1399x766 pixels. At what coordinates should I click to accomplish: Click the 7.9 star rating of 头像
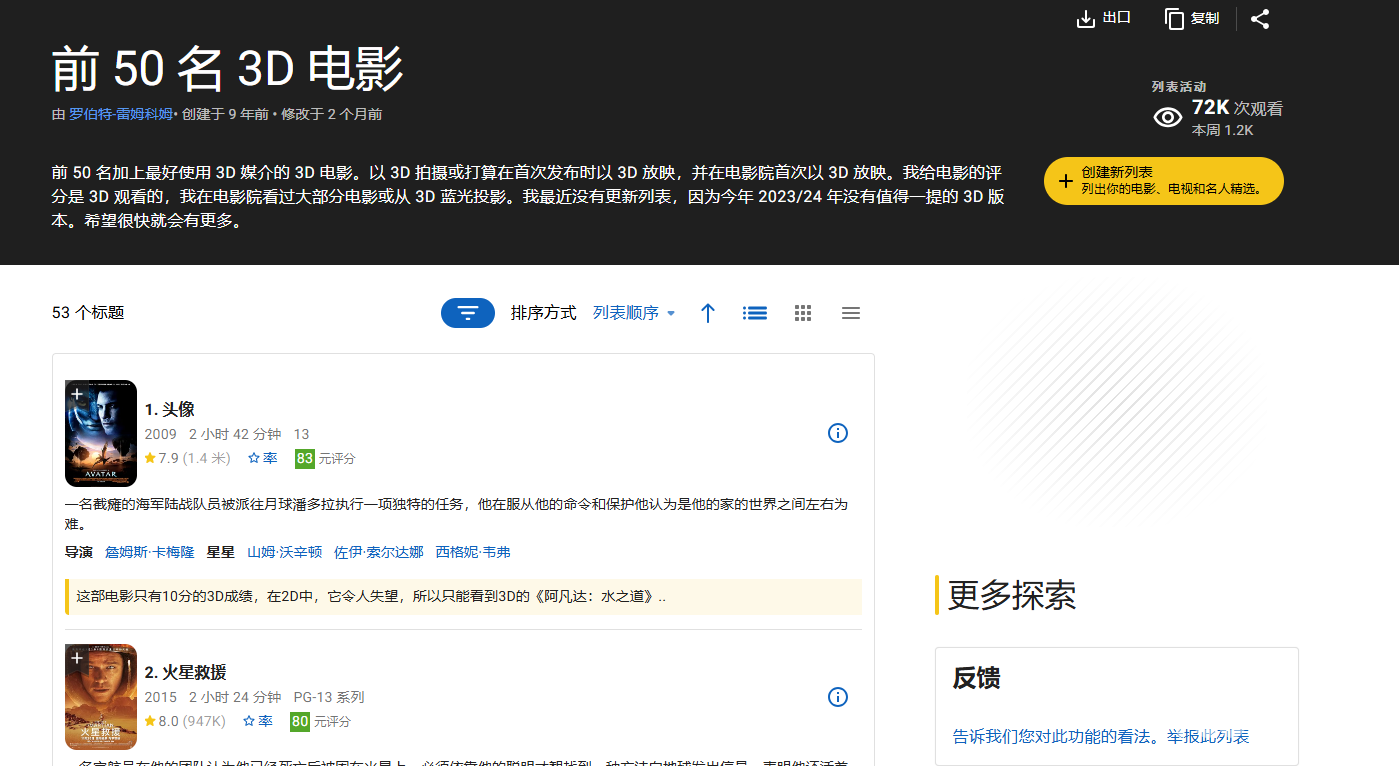tap(187, 458)
